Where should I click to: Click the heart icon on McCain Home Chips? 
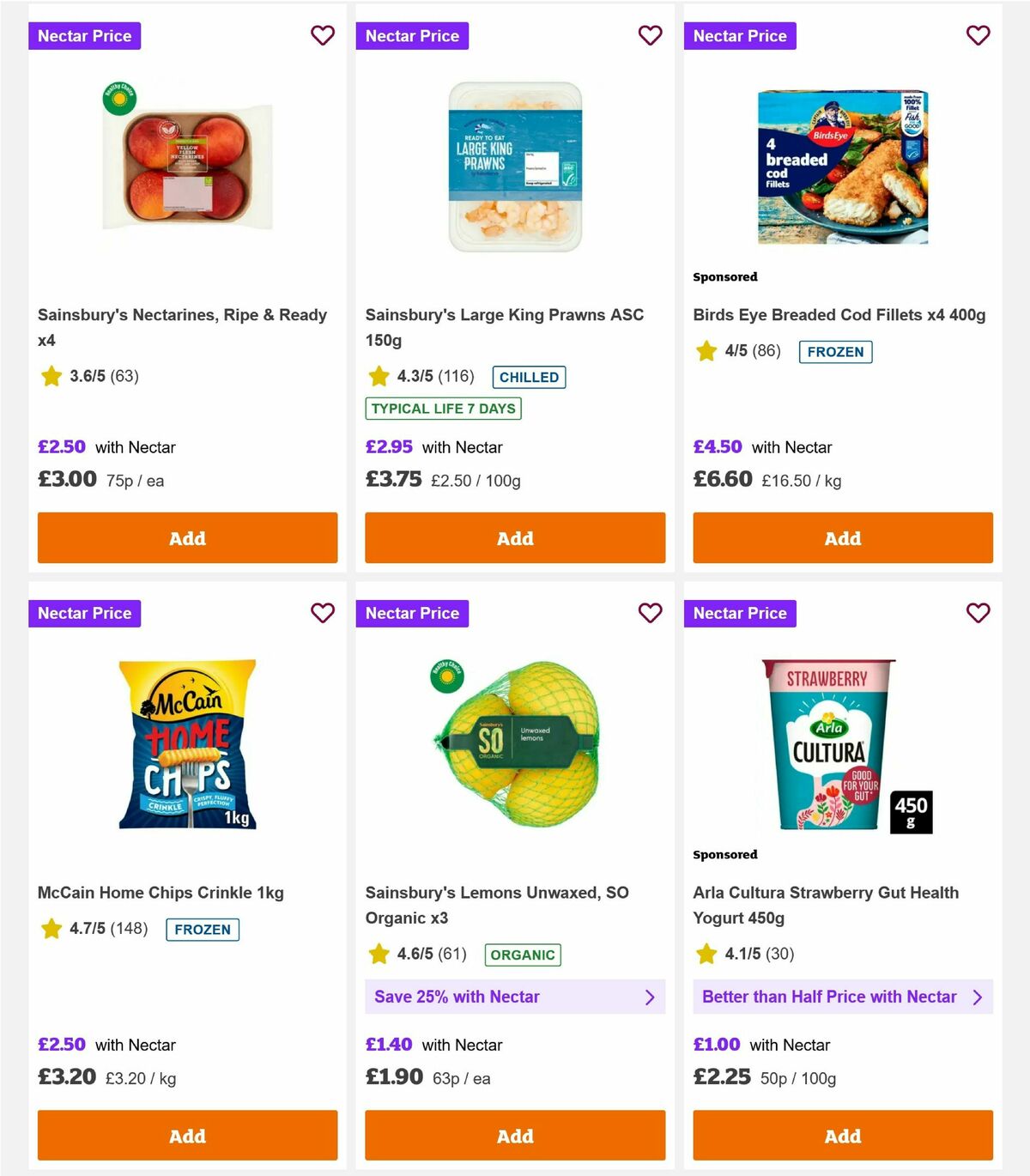[x=323, y=613]
